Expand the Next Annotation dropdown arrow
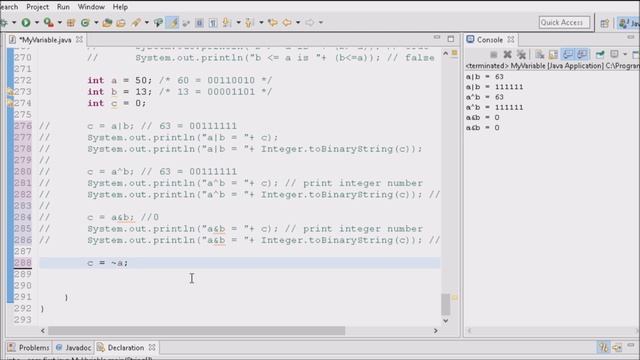 (238, 23)
